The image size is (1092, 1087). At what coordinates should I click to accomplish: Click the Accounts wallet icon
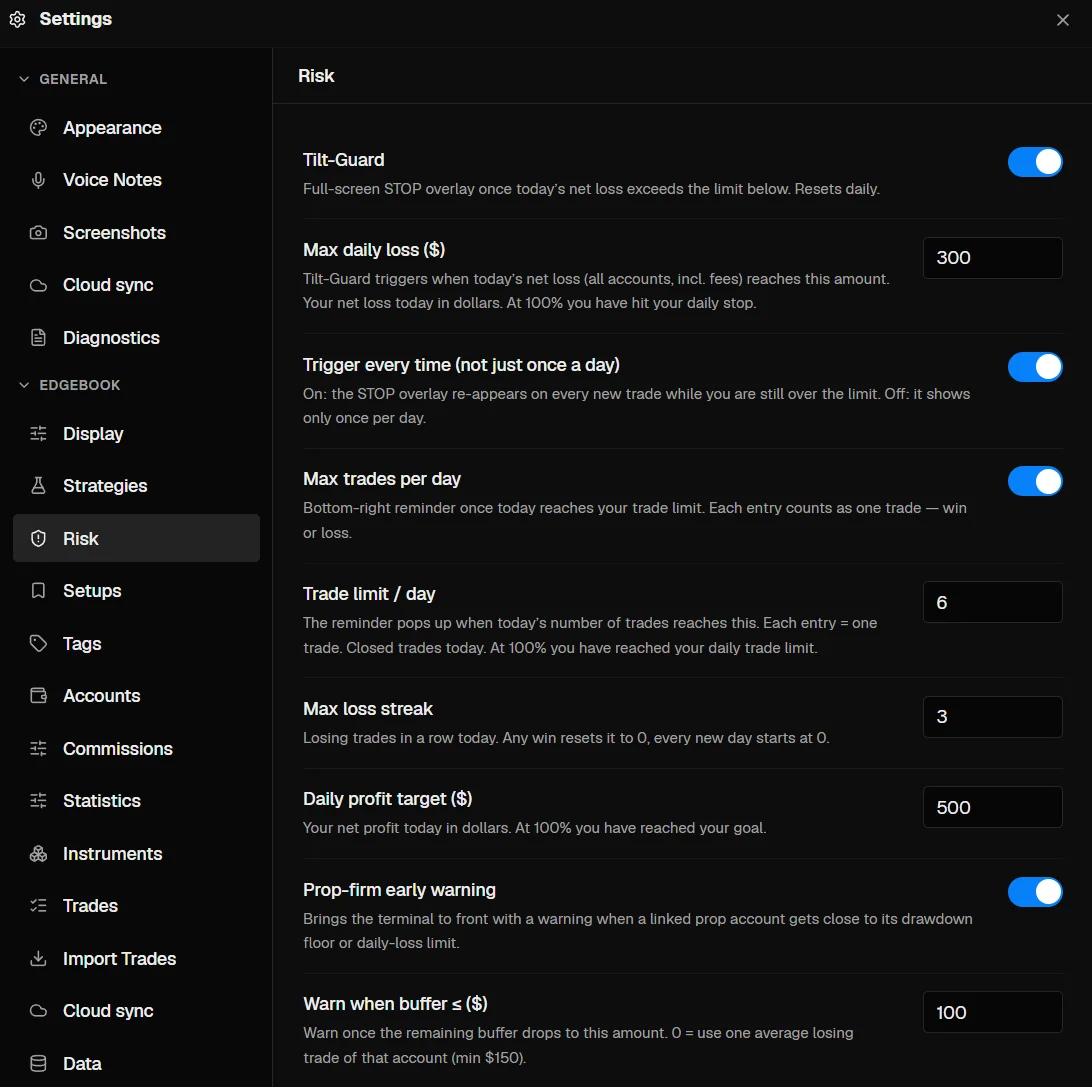[38, 696]
